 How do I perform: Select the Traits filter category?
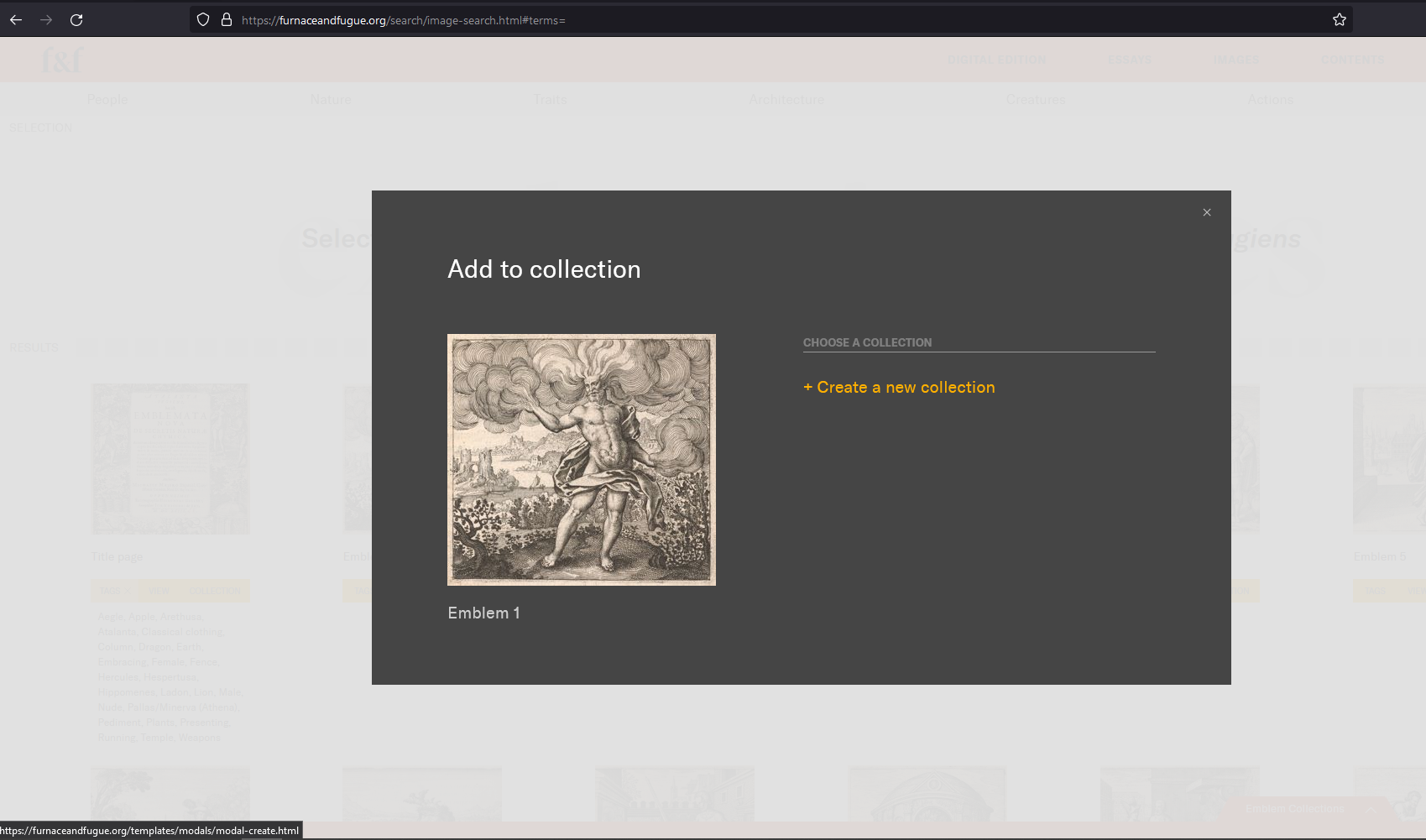click(550, 100)
